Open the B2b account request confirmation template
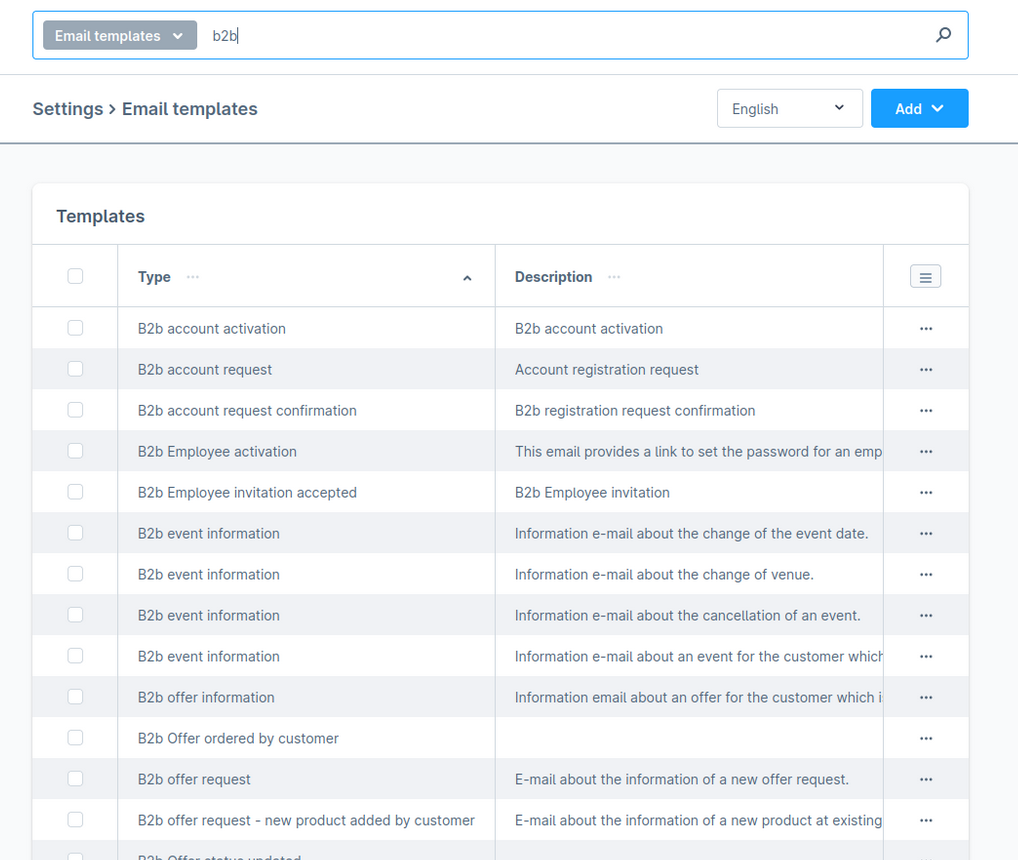The image size is (1018, 860). 247,411
